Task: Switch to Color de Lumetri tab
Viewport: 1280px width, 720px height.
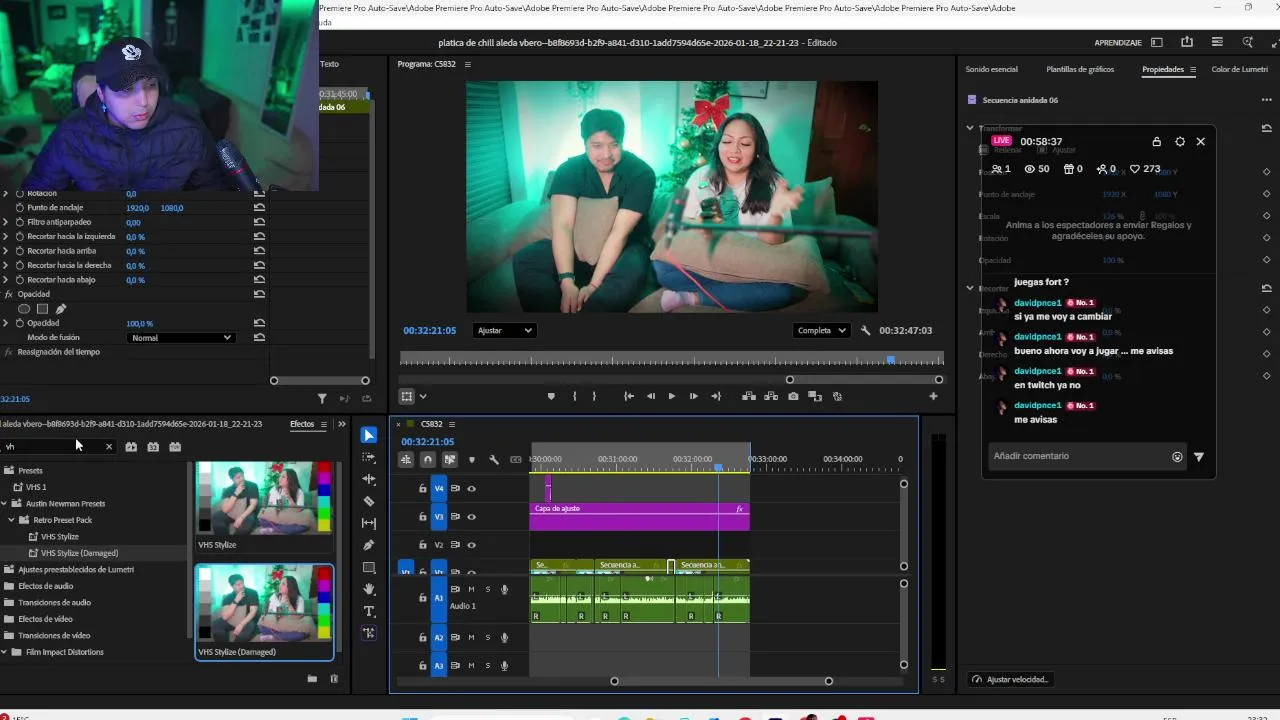Action: pos(1240,70)
